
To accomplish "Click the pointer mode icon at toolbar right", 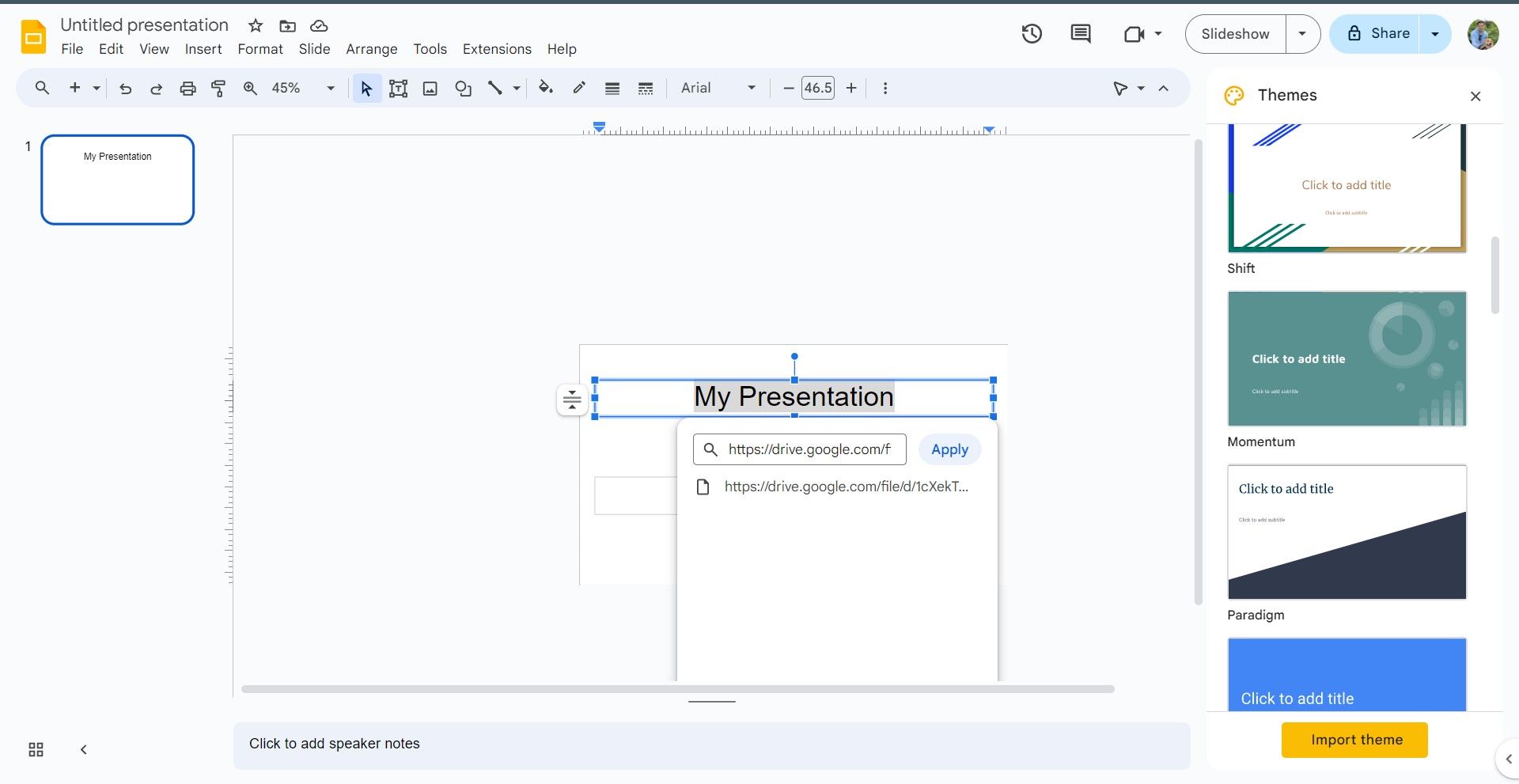I will [1120, 89].
